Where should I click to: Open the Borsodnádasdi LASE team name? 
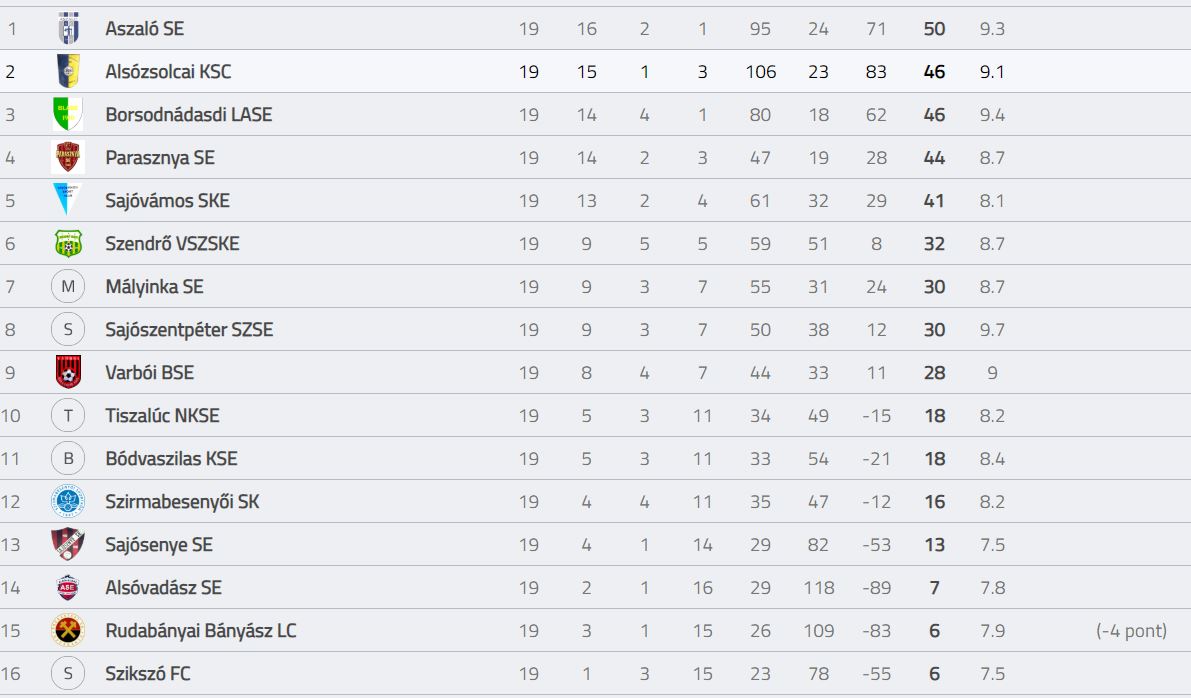point(189,115)
